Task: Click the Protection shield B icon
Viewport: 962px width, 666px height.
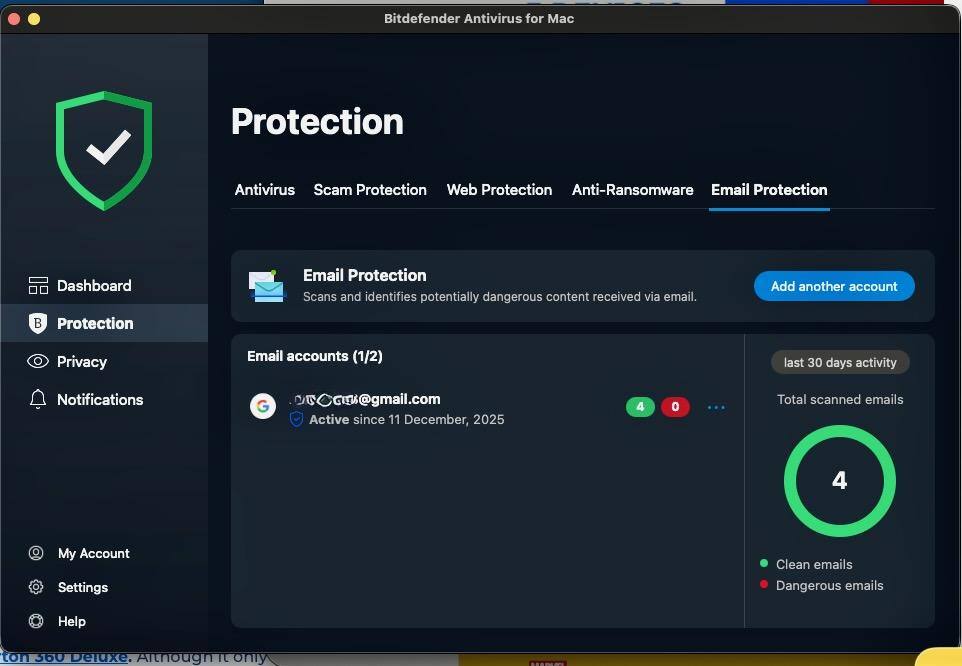Action: [x=38, y=323]
